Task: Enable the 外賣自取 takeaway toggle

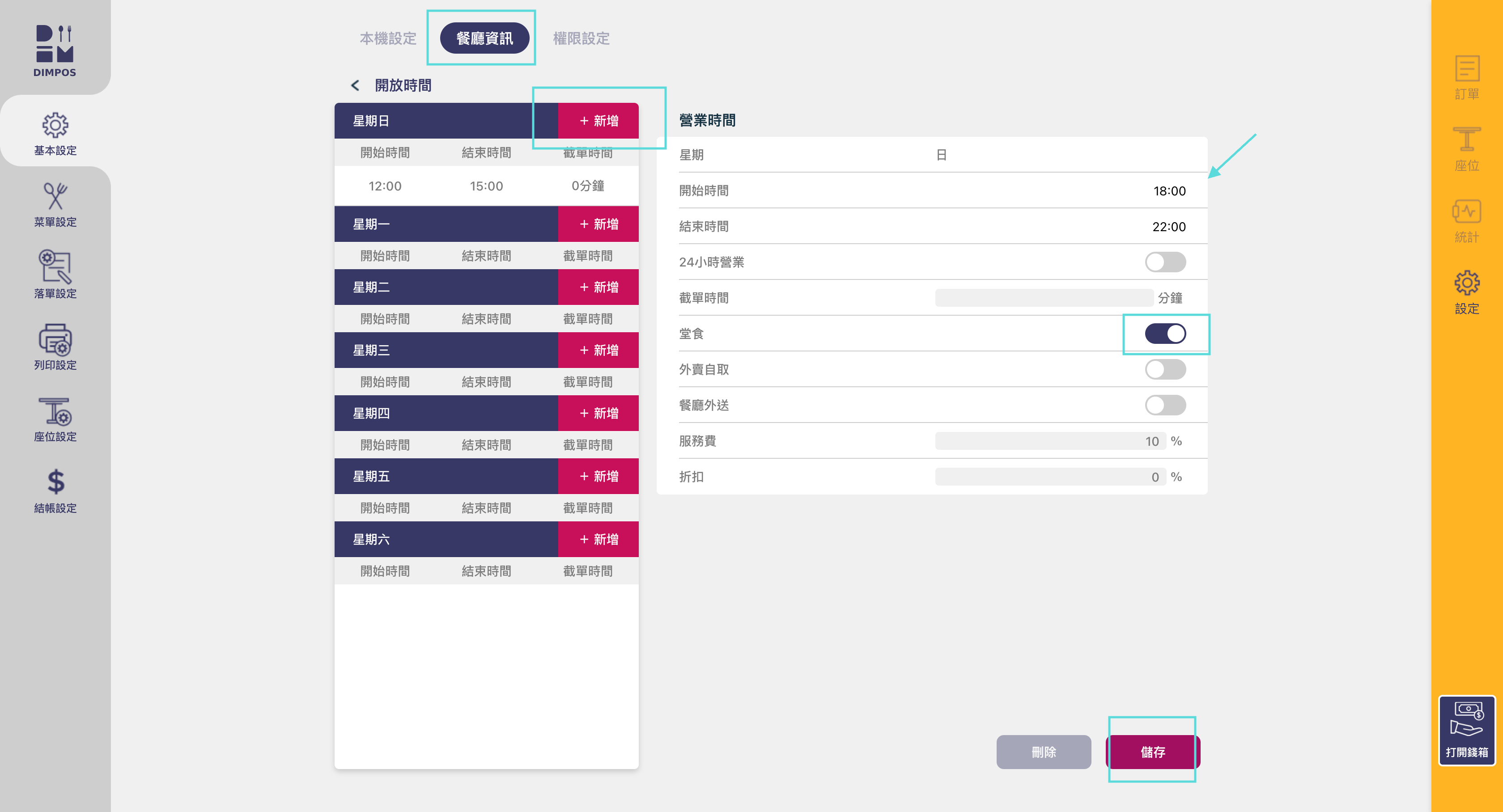Action: [x=1164, y=369]
